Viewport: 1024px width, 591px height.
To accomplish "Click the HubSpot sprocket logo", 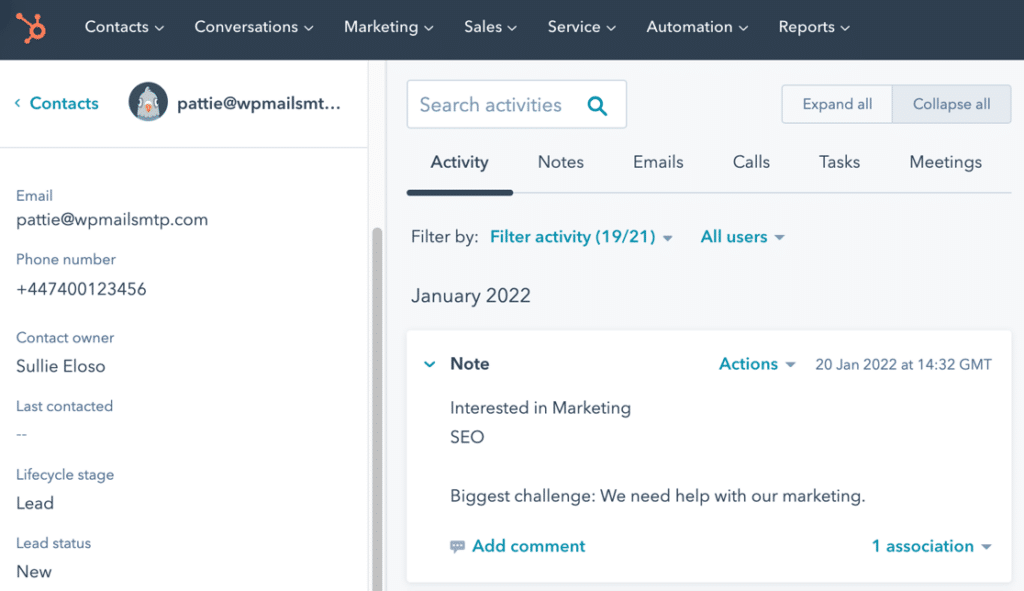I will point(29,28).
